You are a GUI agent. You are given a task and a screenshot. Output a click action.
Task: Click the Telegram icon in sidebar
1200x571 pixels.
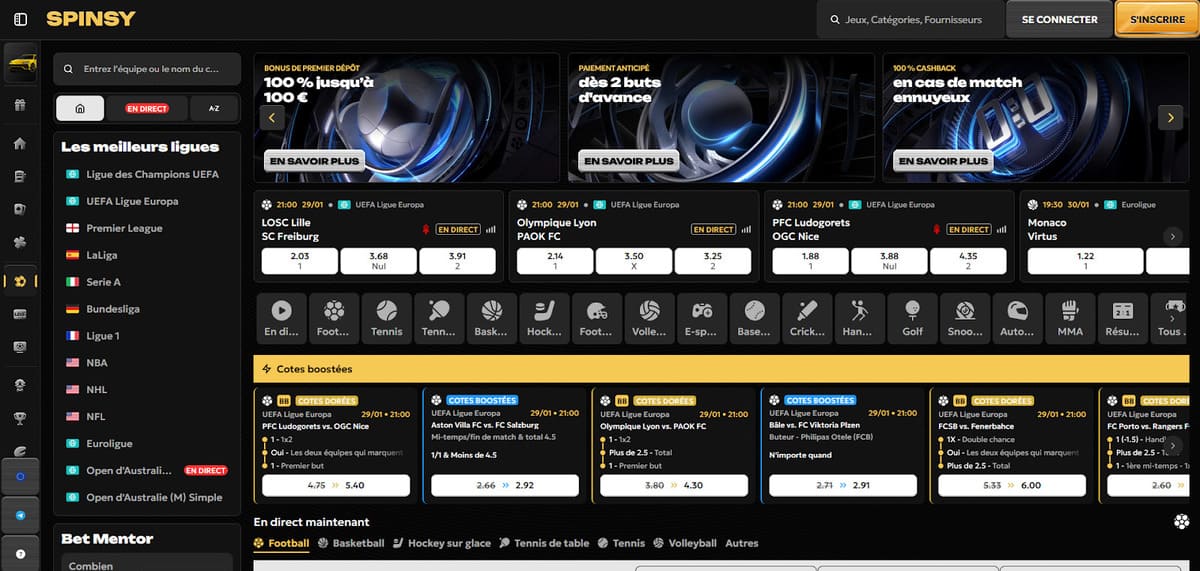(x=20, y=514)
